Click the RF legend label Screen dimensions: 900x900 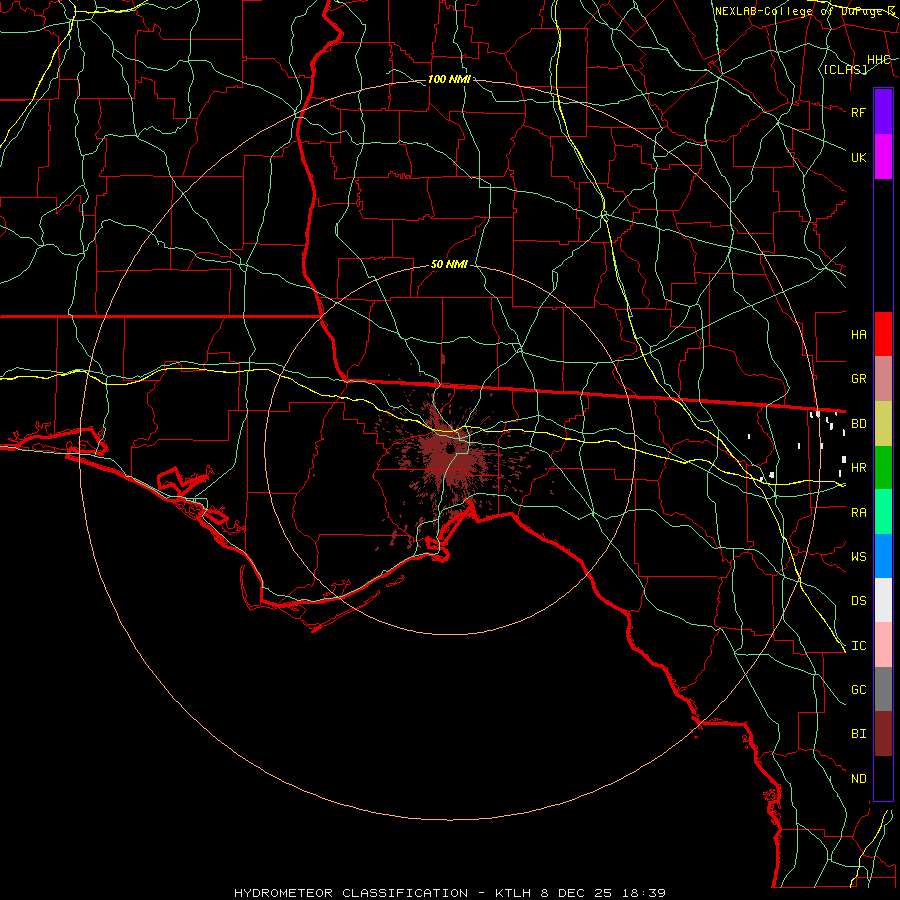click(858, 112)
